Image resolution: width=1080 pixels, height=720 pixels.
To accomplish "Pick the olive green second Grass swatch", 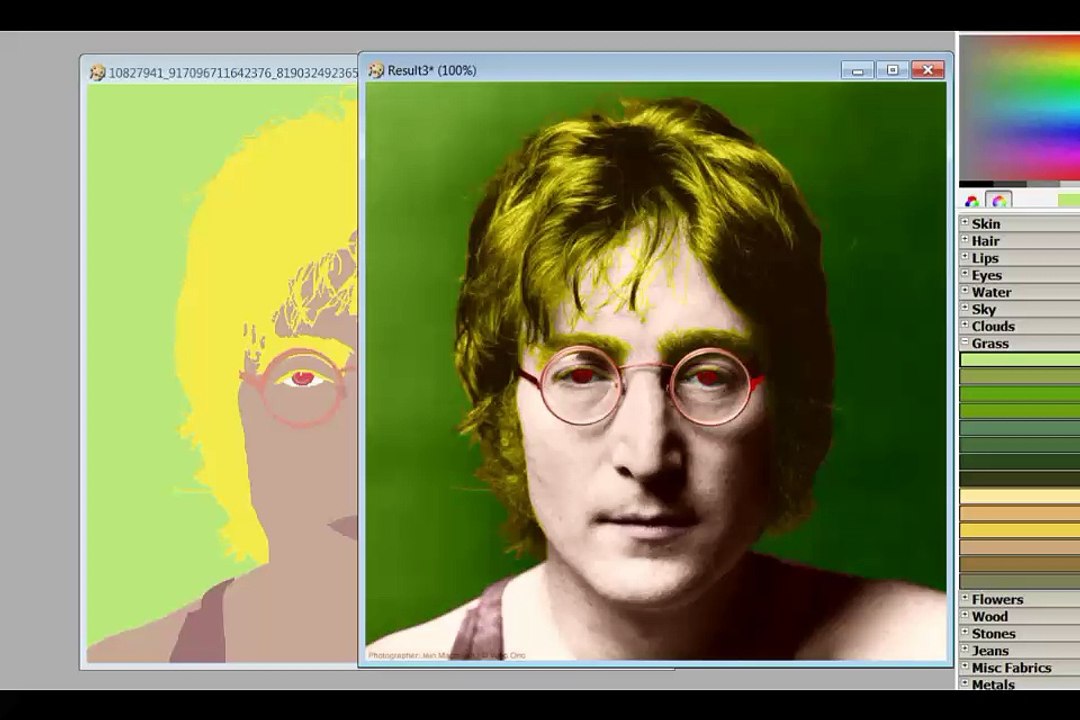I will click(1020, 376).
